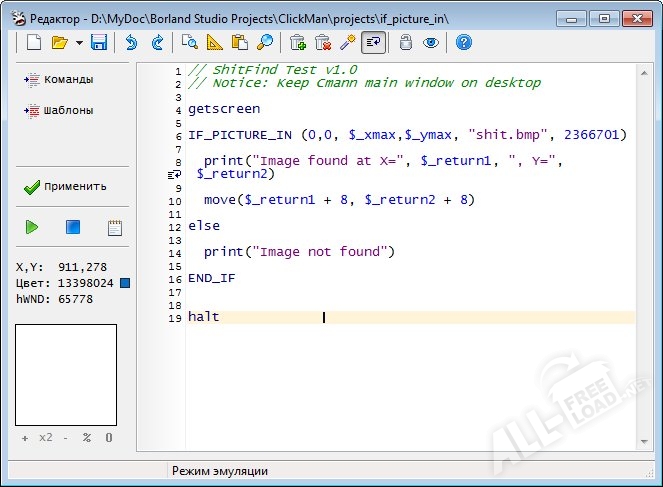Click the magnifier search icon

264,42
